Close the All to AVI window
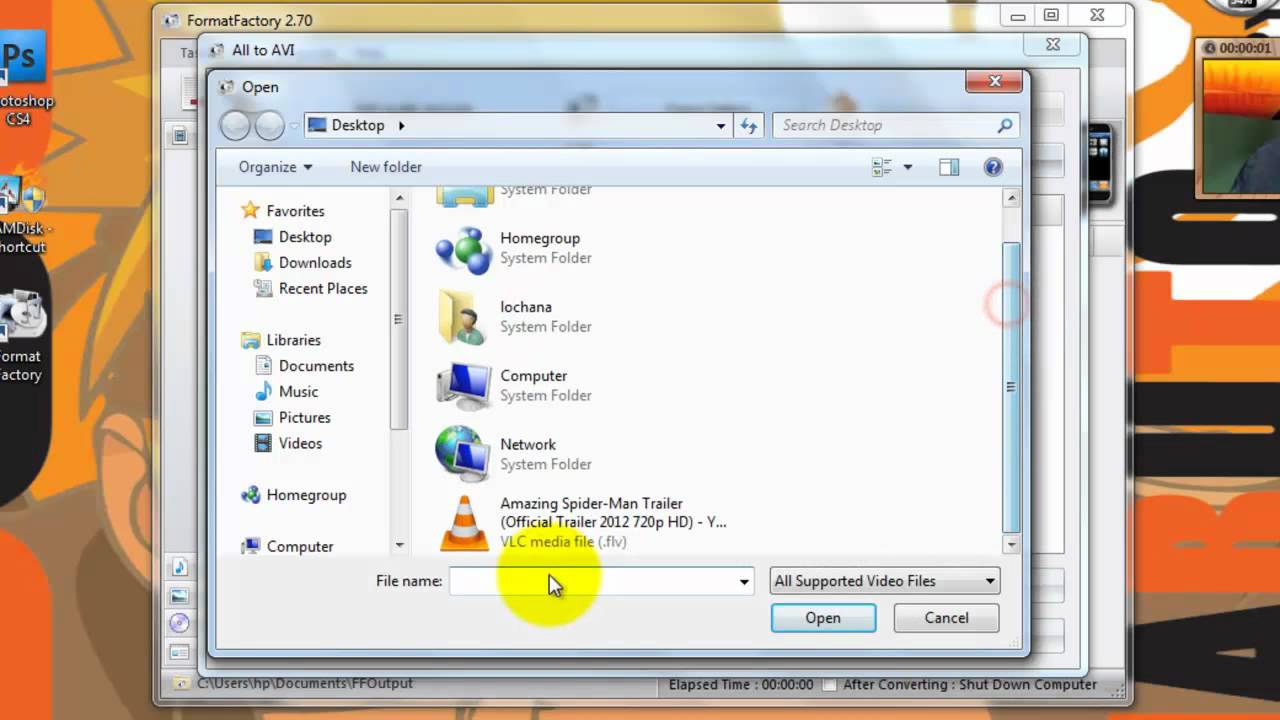The image size is (1280, 720). [1052, 45]
